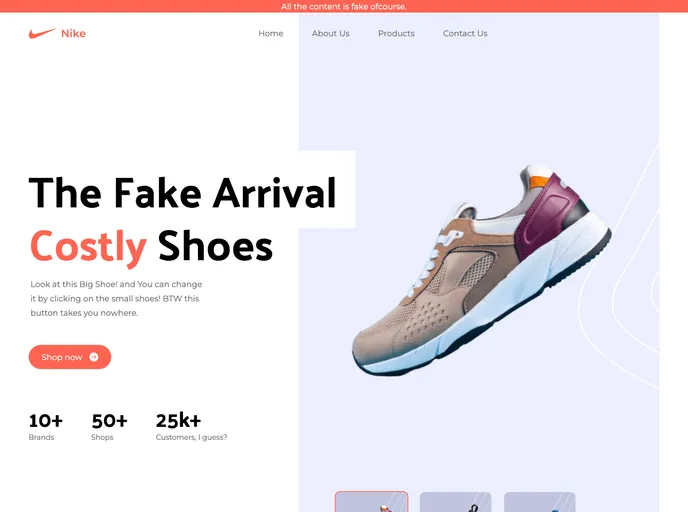Open the Home menu item
Image resolution: width=688 pixels, height=512 pixels.
tap(271, 33)
